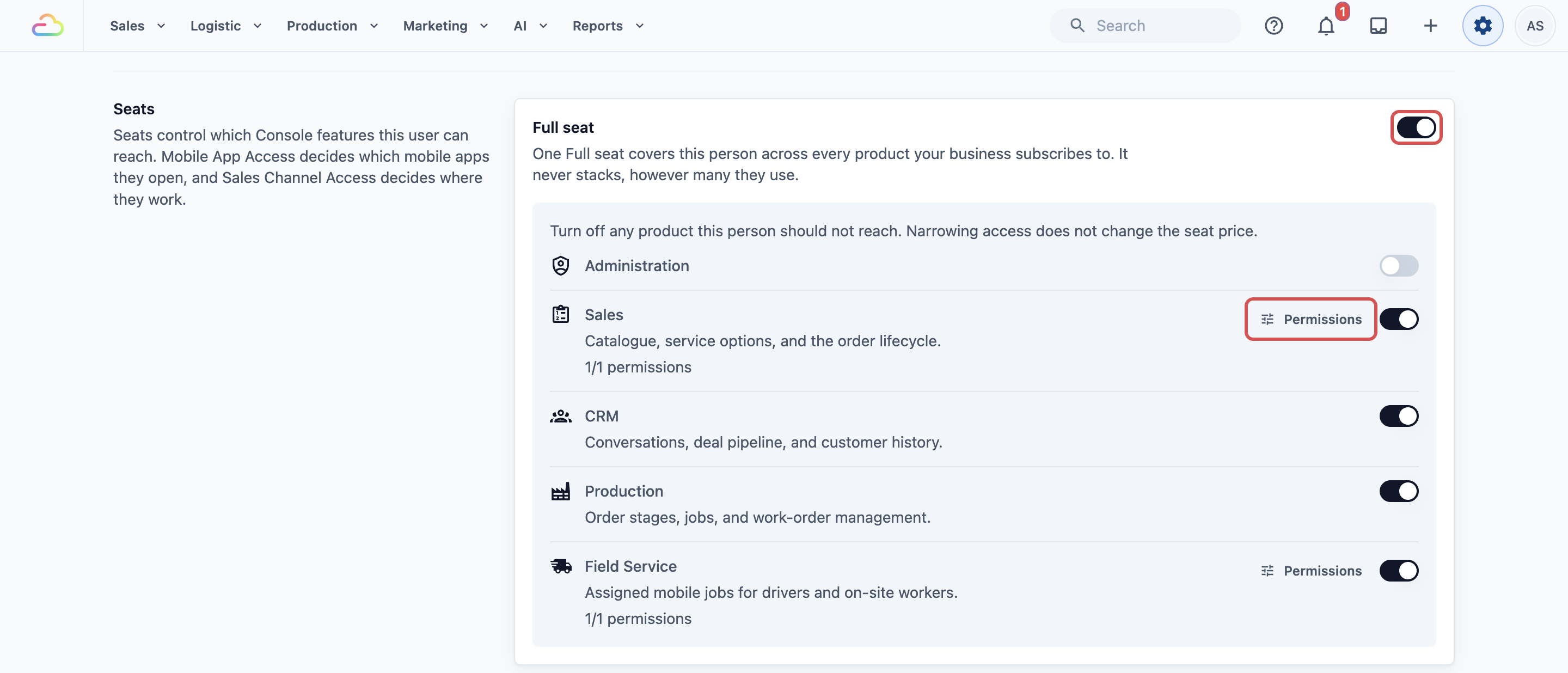The image size is (1568, 673).
Task: Disable the Sales product toggle
Action: (1399, 319)
